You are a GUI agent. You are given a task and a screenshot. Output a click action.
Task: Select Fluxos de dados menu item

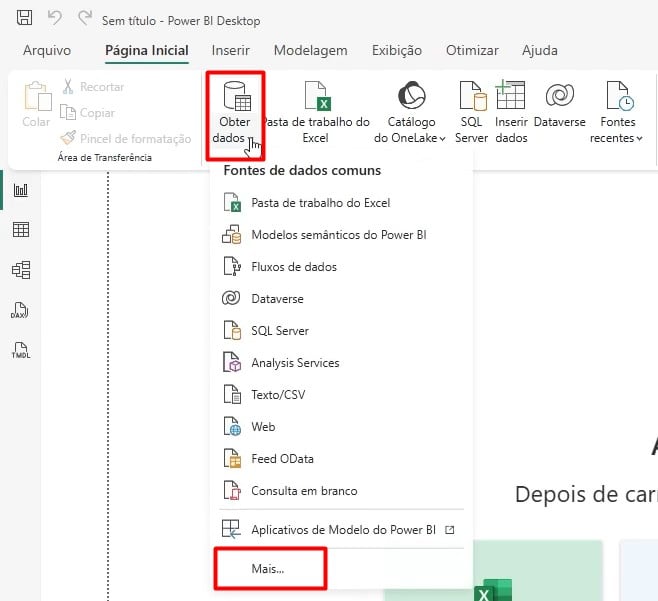341,267
